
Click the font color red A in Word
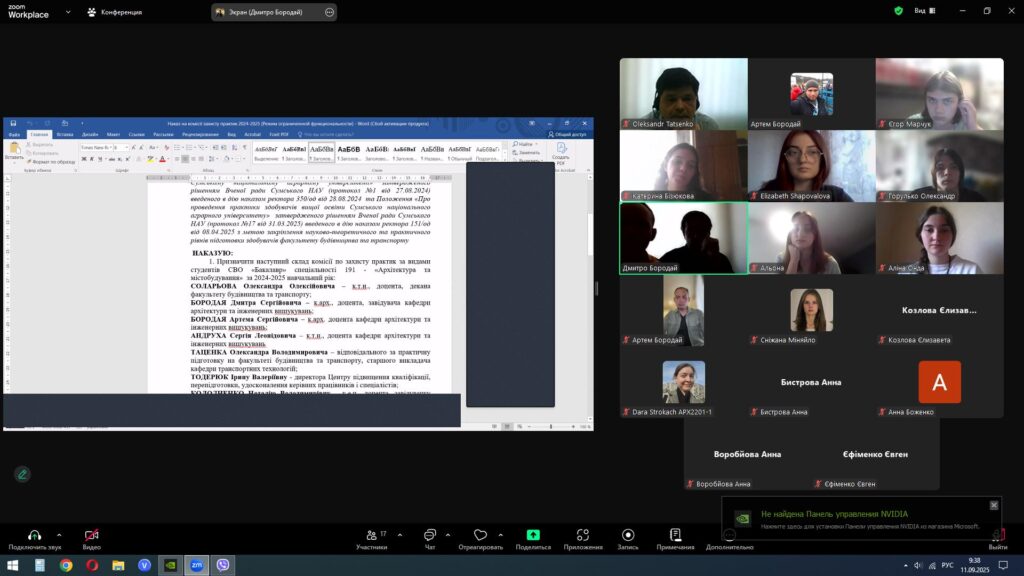click(163, 159)
